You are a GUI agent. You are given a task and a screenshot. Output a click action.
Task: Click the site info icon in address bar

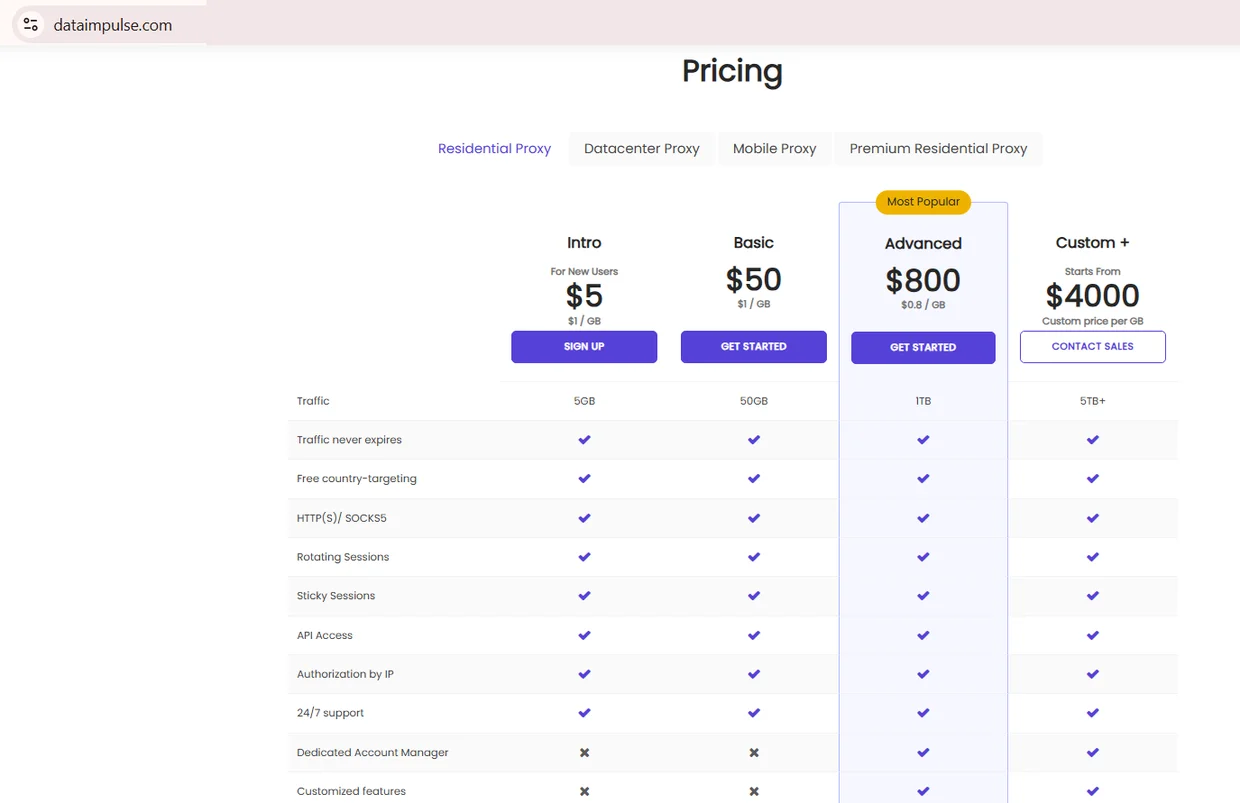coord(30,24)
